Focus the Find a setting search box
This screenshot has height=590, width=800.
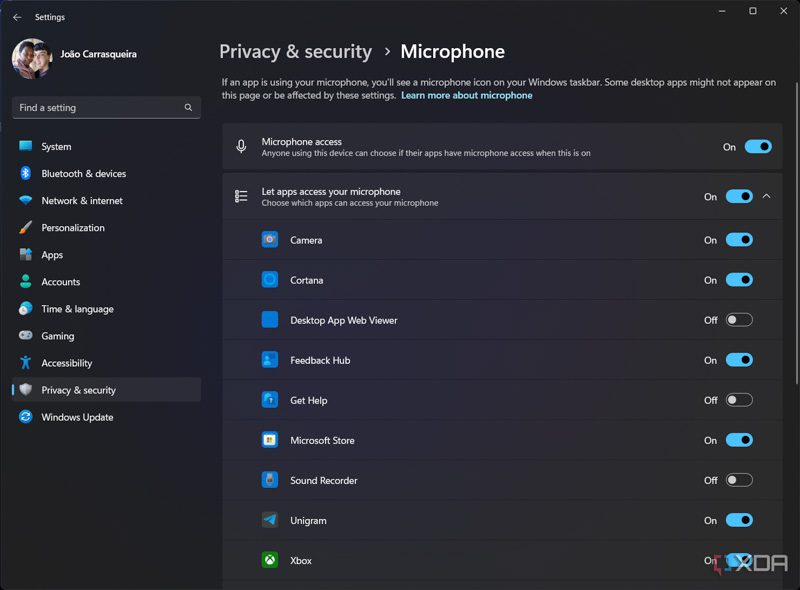(106, 108)
